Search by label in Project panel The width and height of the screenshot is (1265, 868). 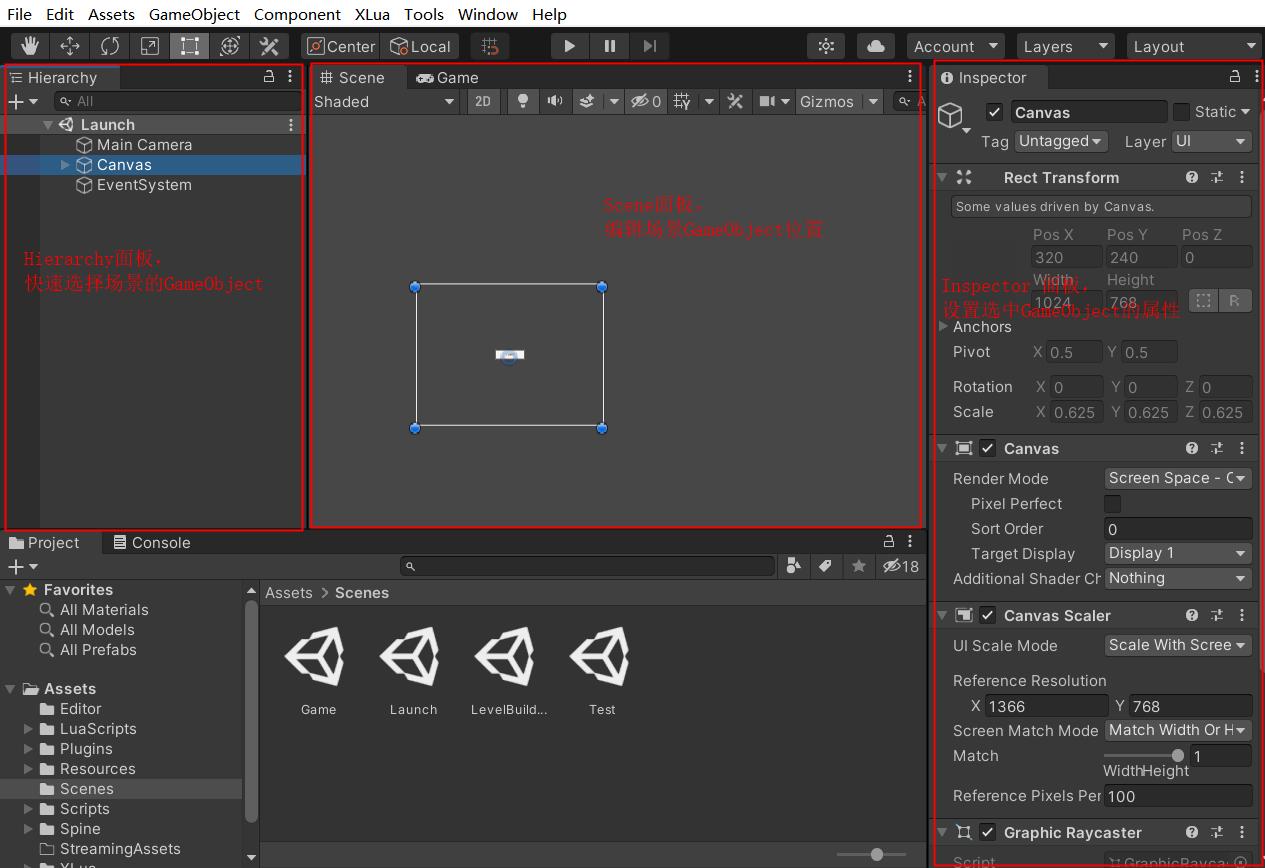coord(825,566)
